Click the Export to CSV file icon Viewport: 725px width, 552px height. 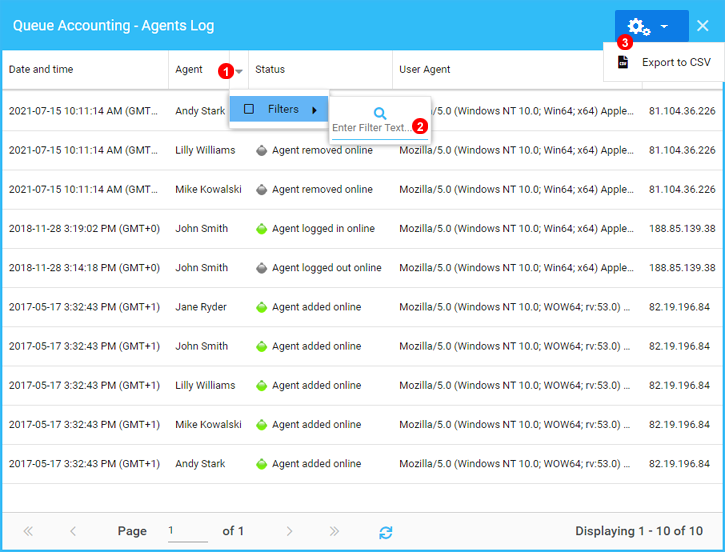tap(623, 62)
